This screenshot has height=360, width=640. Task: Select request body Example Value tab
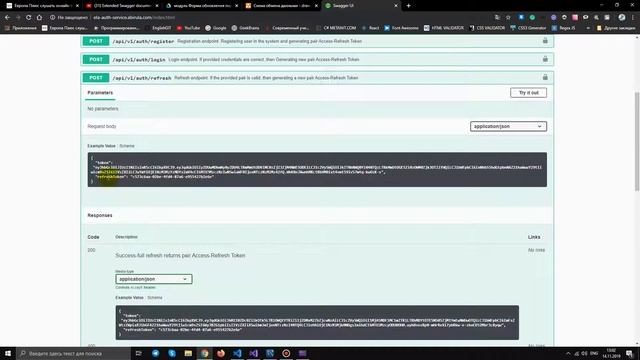(x=101, y=146)
